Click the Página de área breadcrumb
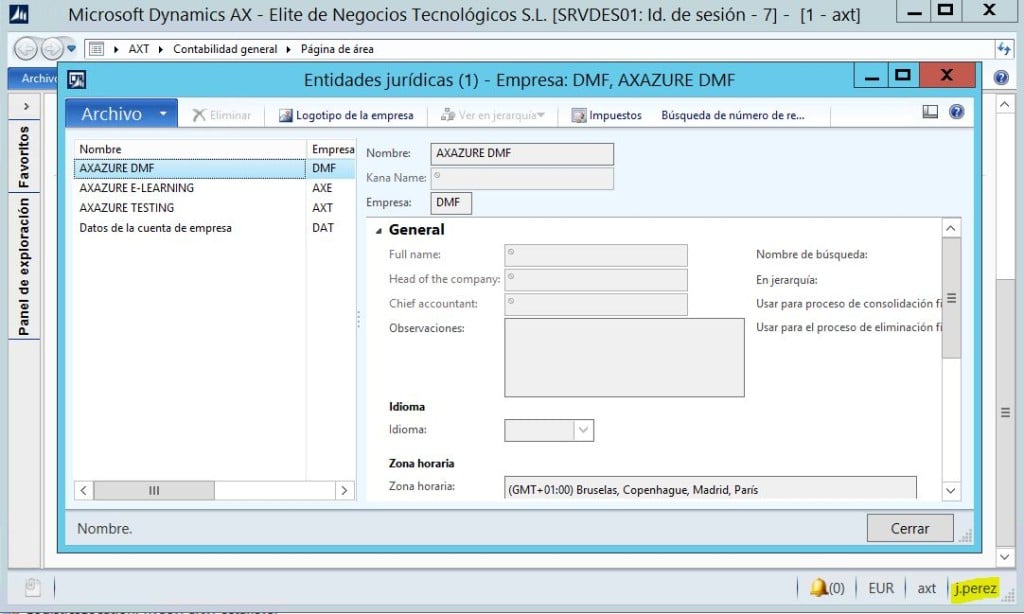This screenshot has width=1024, height=614. coord(337,49)
